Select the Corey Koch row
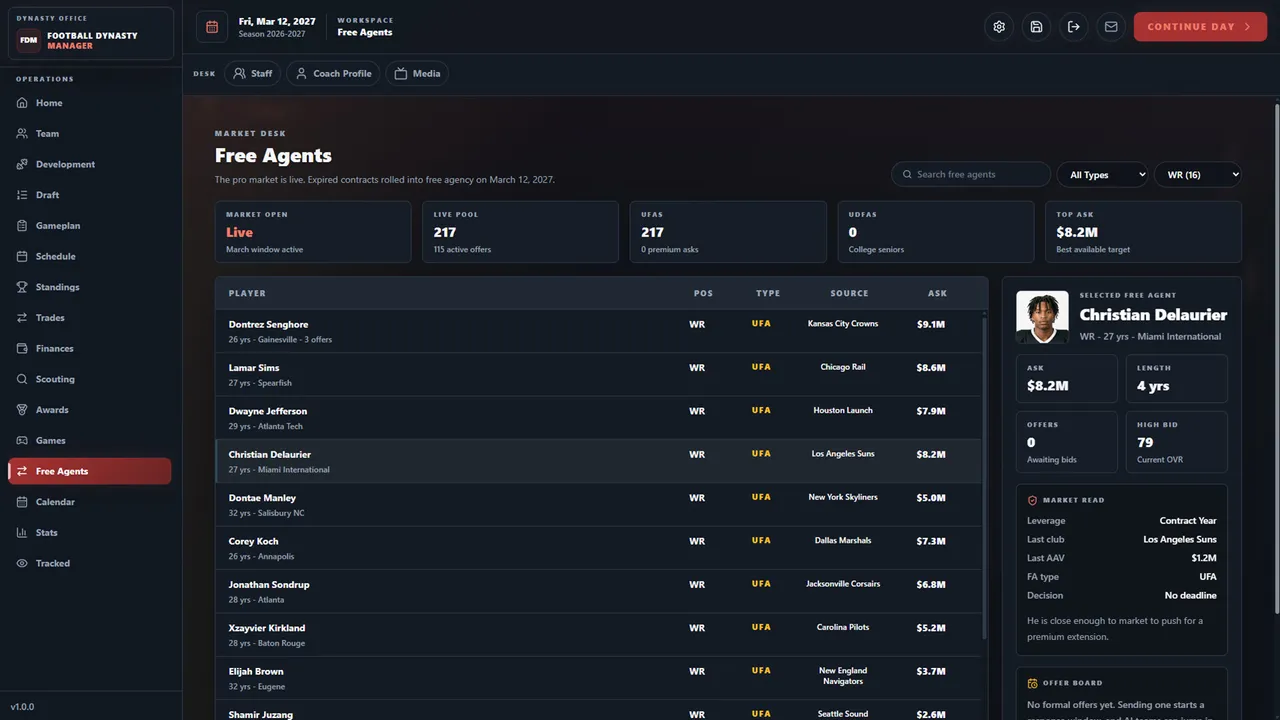The width and height of the screenshot is (1280, 720). (598, 548)
